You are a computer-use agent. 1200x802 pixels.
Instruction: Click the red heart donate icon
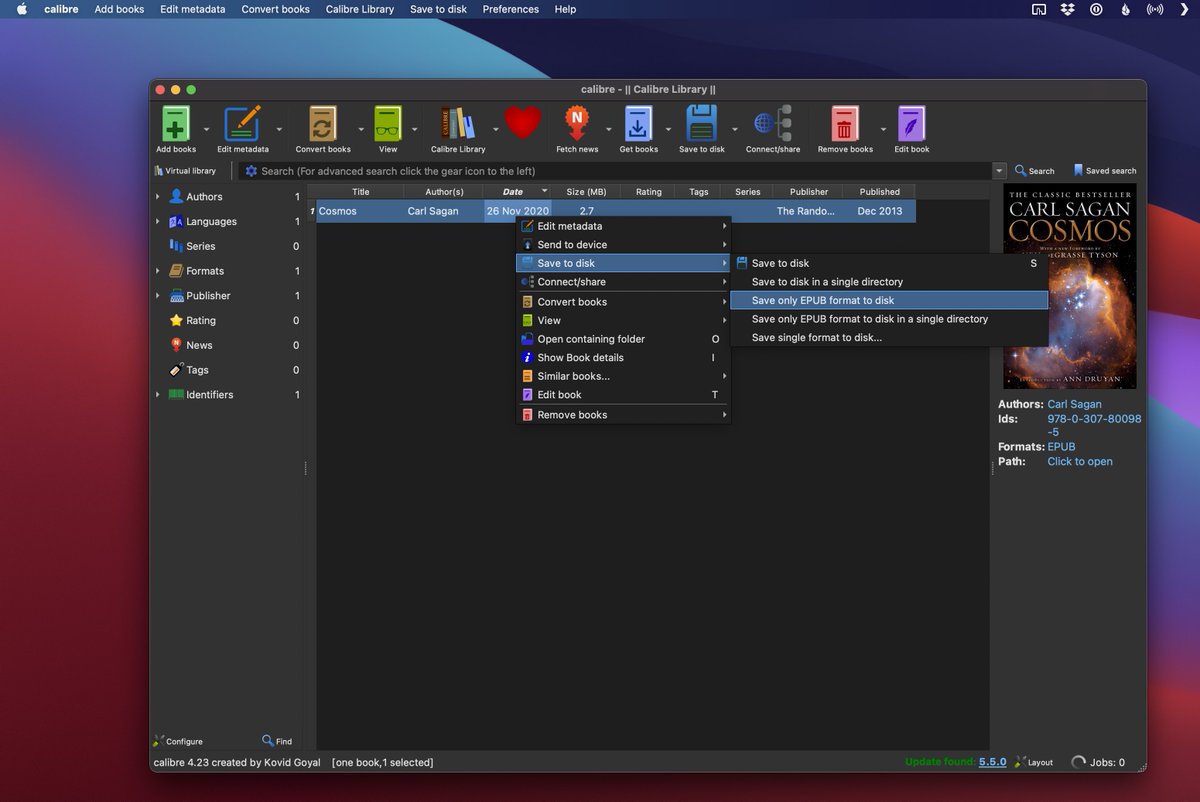pos(522,123)
